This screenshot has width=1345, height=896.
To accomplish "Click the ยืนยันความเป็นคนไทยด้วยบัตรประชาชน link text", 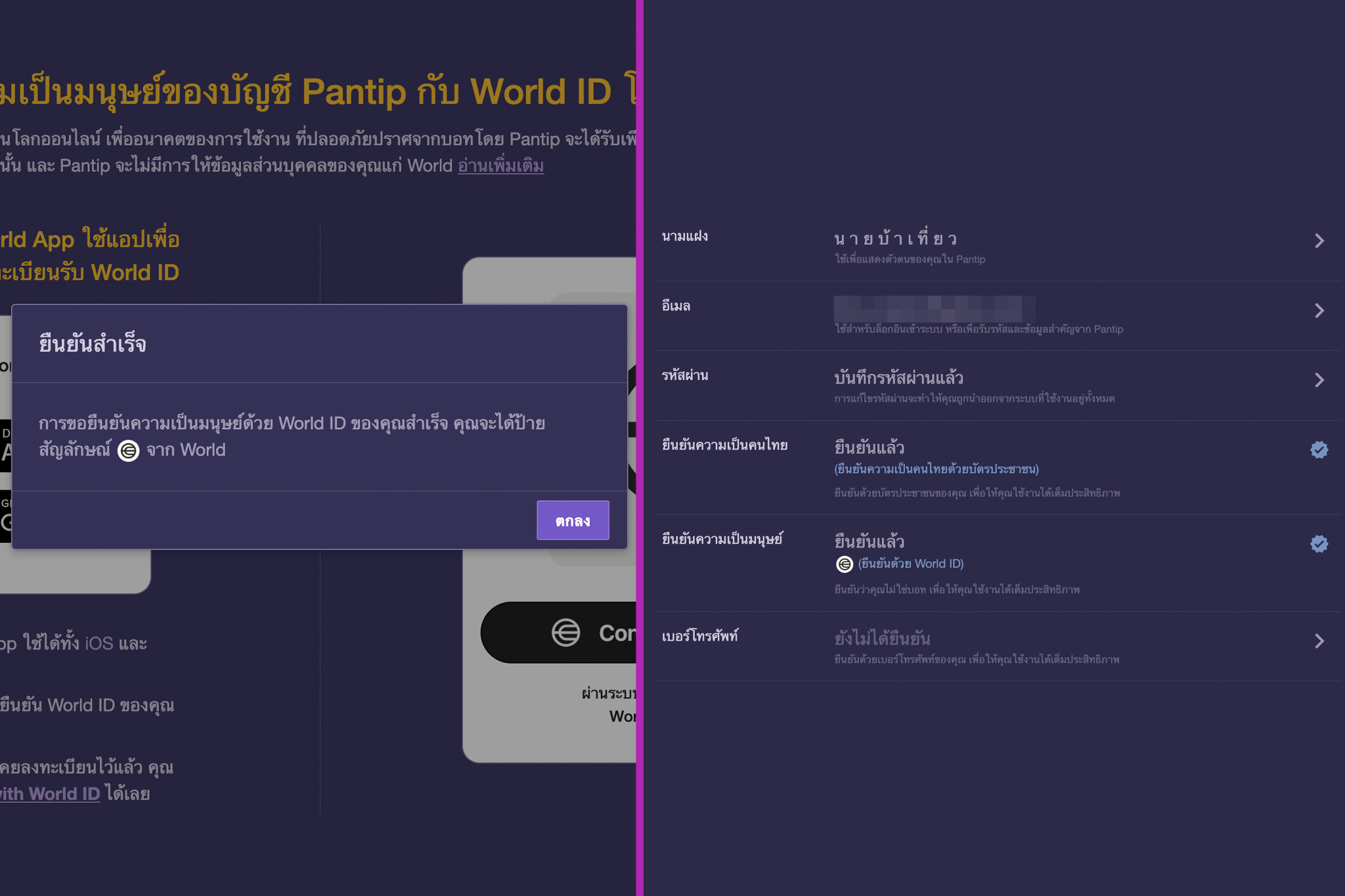I will tap(936, 469).
